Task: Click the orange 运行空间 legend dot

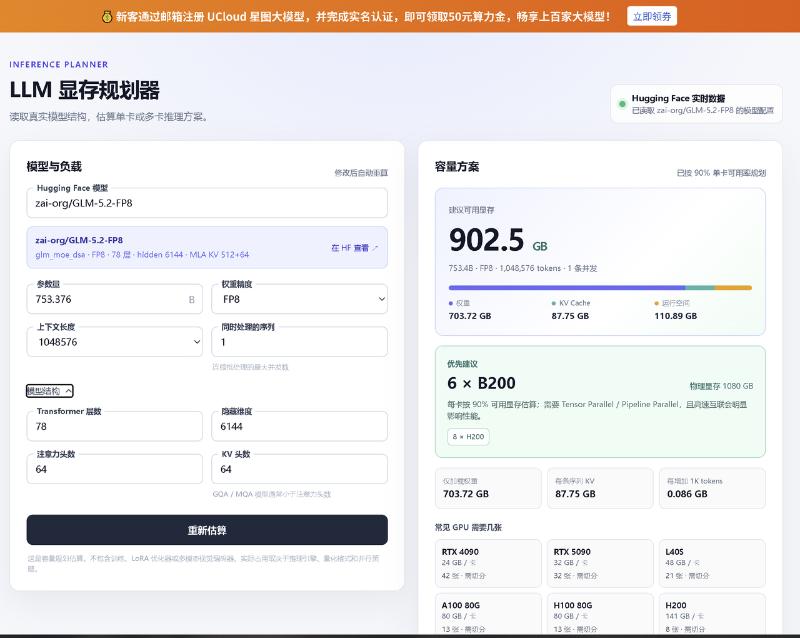Action: pos(657,303)
